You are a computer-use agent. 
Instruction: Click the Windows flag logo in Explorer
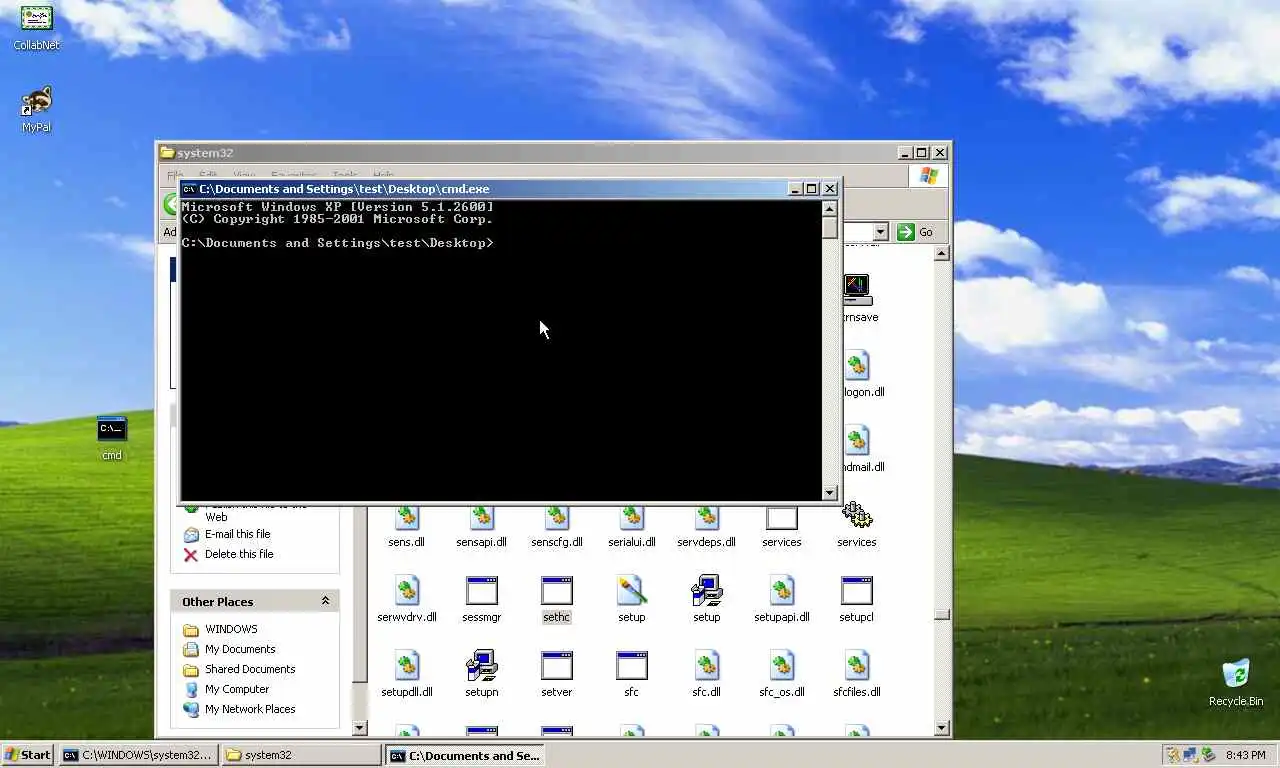(928, 176)
